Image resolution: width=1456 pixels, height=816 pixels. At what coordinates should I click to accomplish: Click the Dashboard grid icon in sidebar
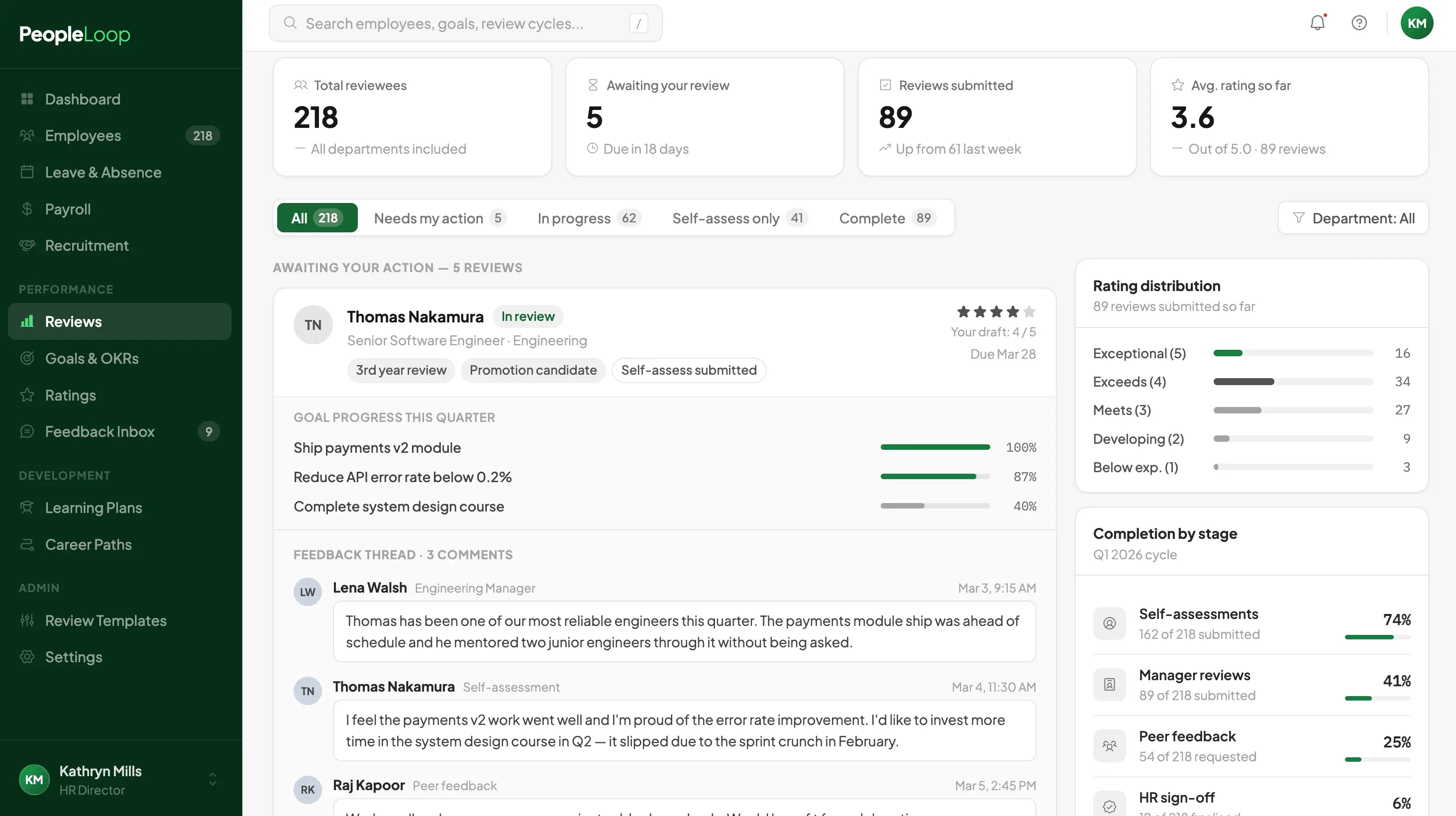[x=27, y=99]
